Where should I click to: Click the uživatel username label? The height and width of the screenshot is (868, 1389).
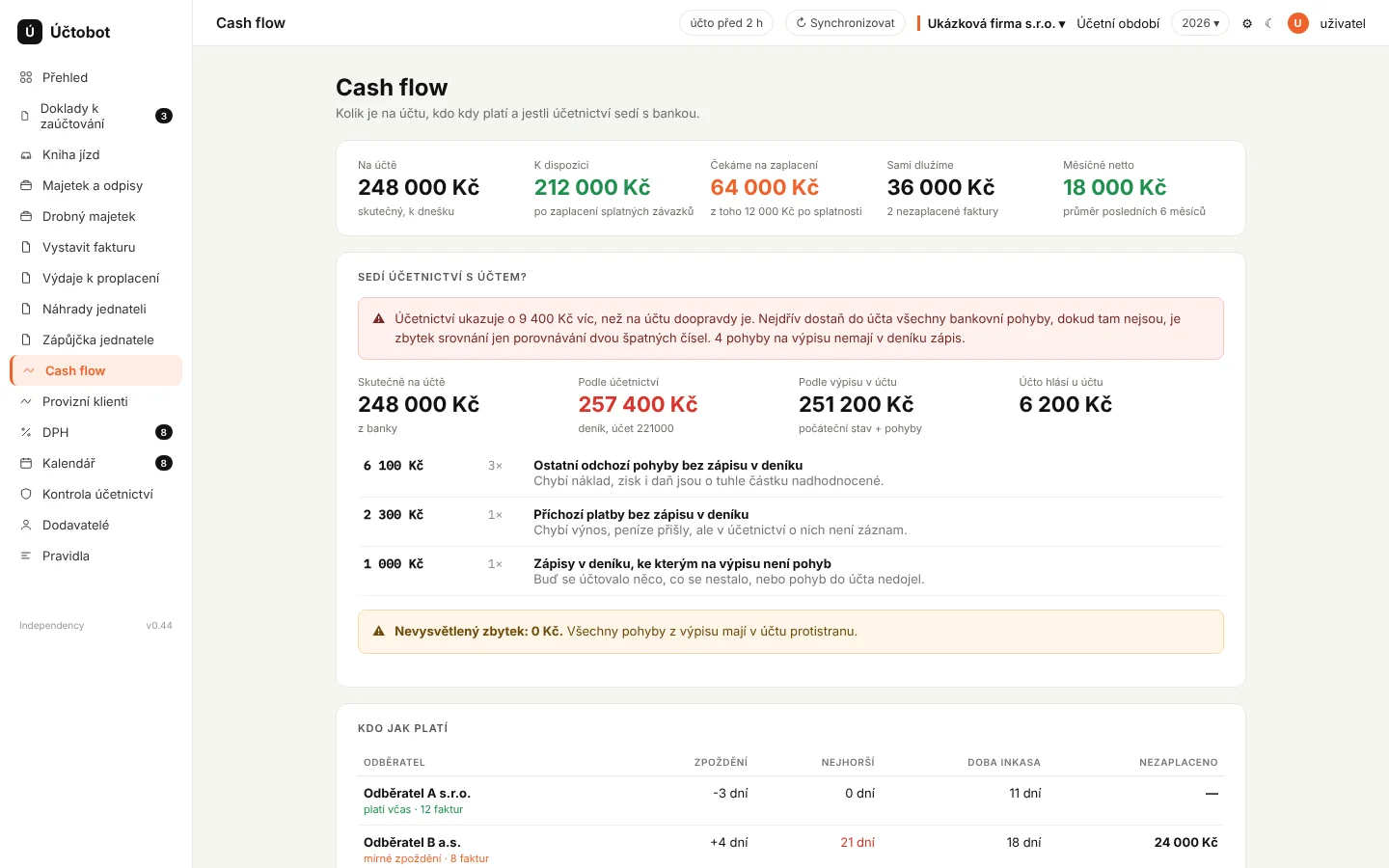coord(1343,23)
